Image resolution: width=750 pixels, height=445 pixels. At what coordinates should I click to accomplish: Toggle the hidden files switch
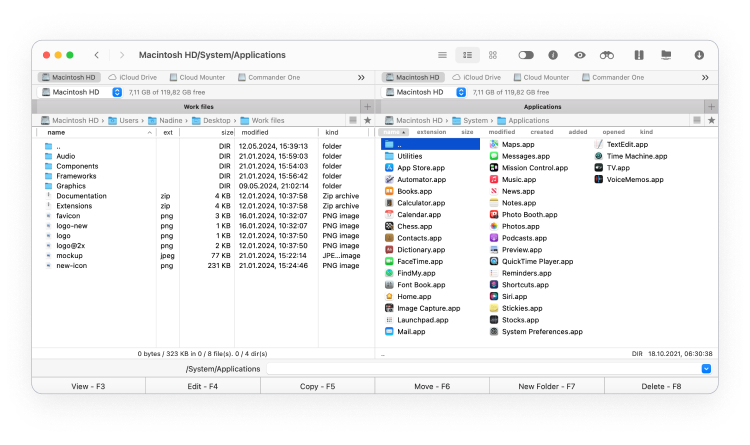[526, 55]
